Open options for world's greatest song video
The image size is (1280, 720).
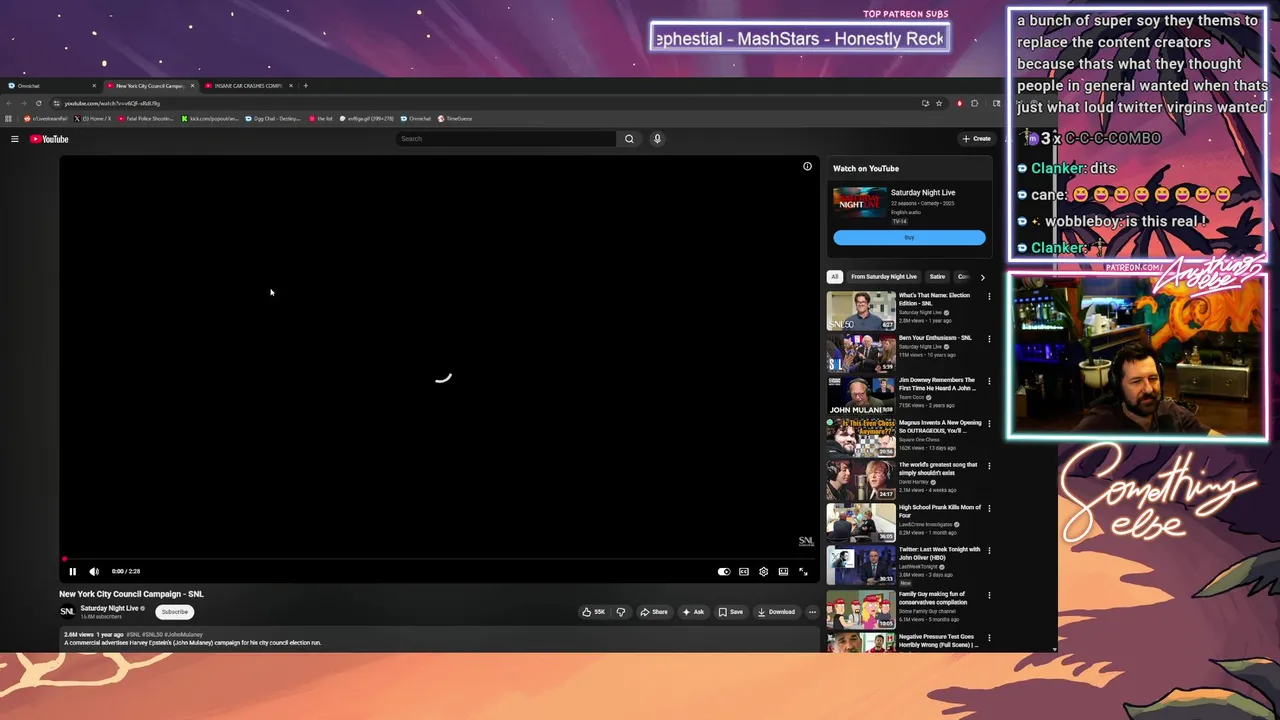[x=989, y=465]
